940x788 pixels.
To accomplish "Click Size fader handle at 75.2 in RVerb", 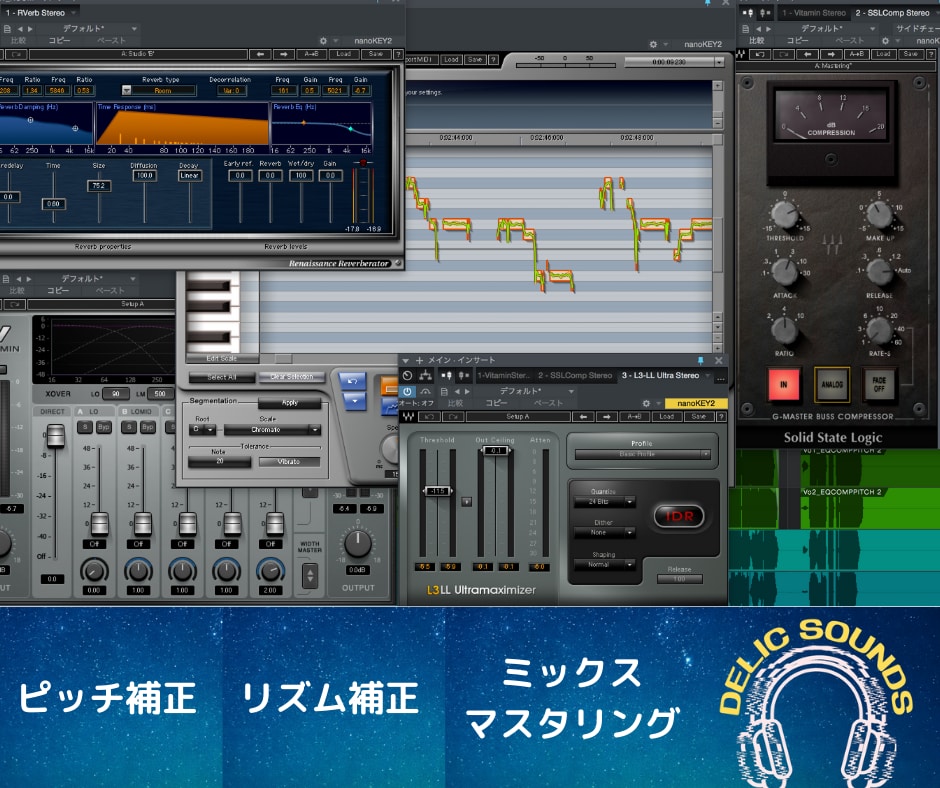I will pos(98,186).
